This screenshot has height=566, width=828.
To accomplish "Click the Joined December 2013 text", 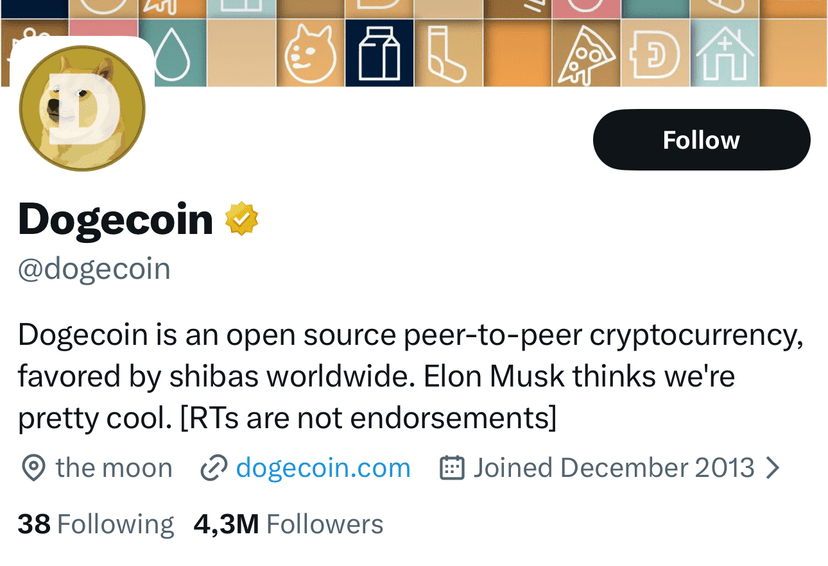I will 613,468.
